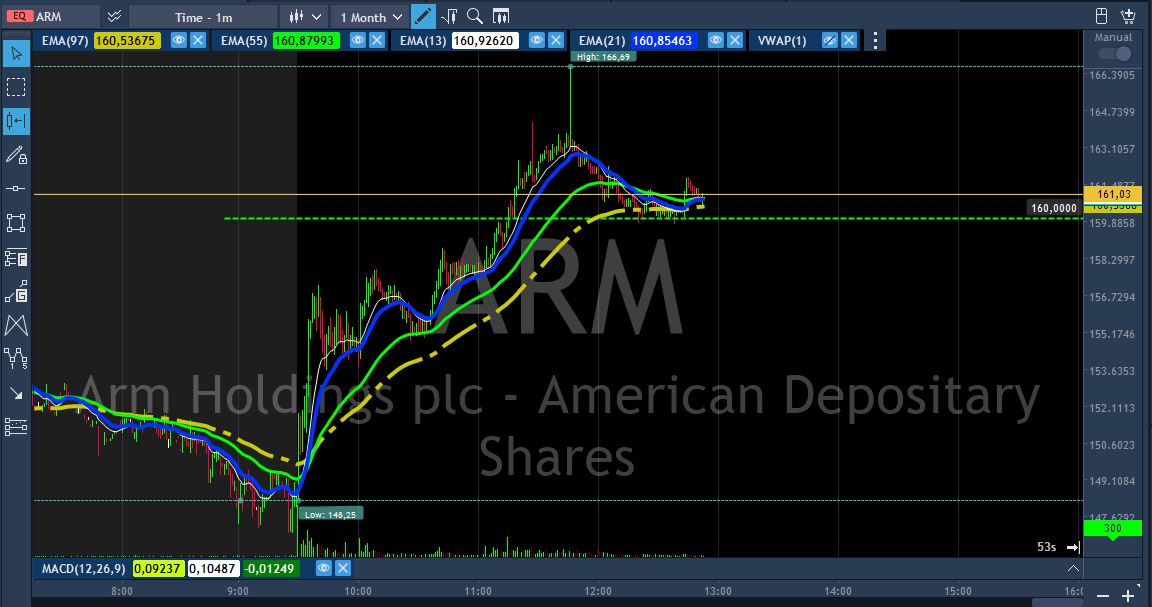Viewport: 1152px width, 607px height.
Task: Select the horizontal line drawing tool
Action: click(16, 189)
